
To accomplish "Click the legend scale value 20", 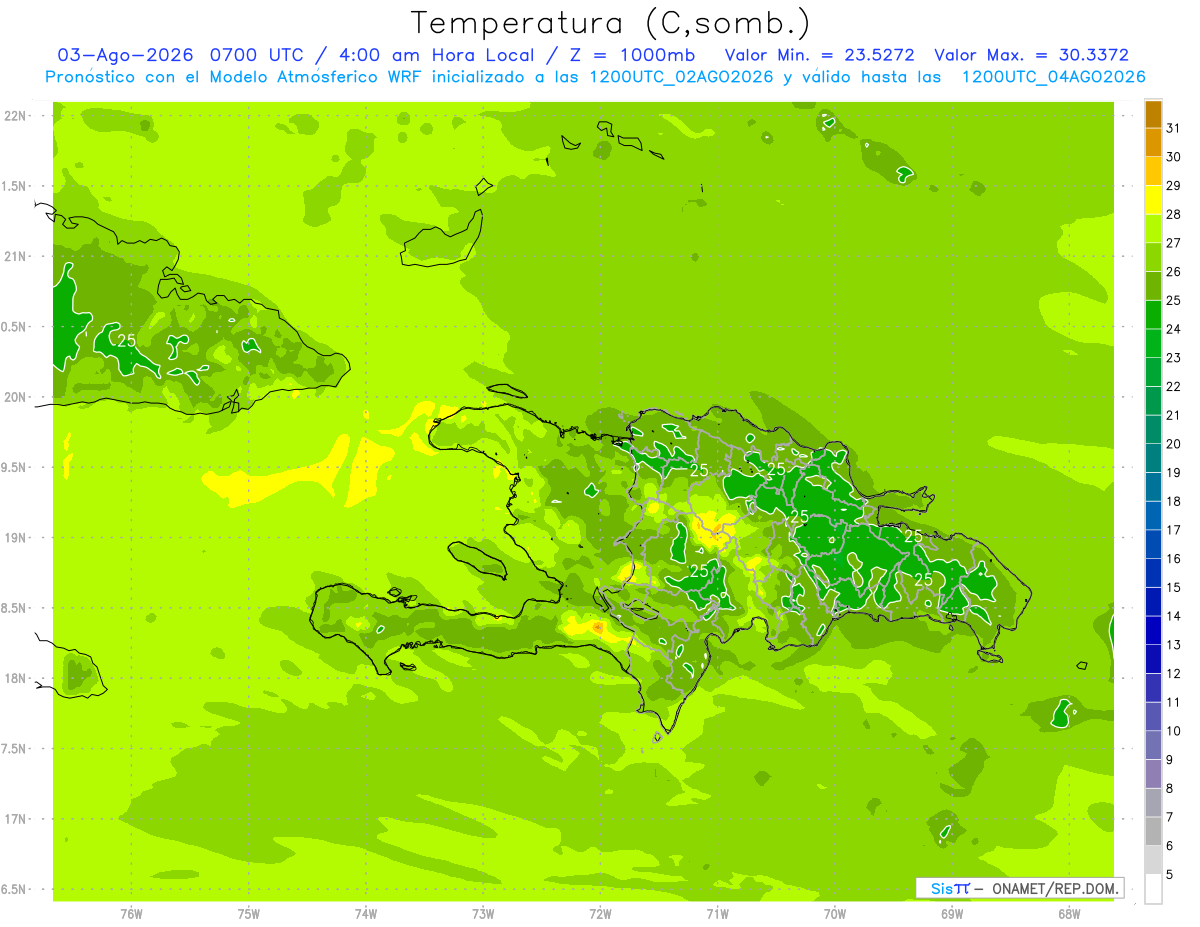I will coord(1173,444).
